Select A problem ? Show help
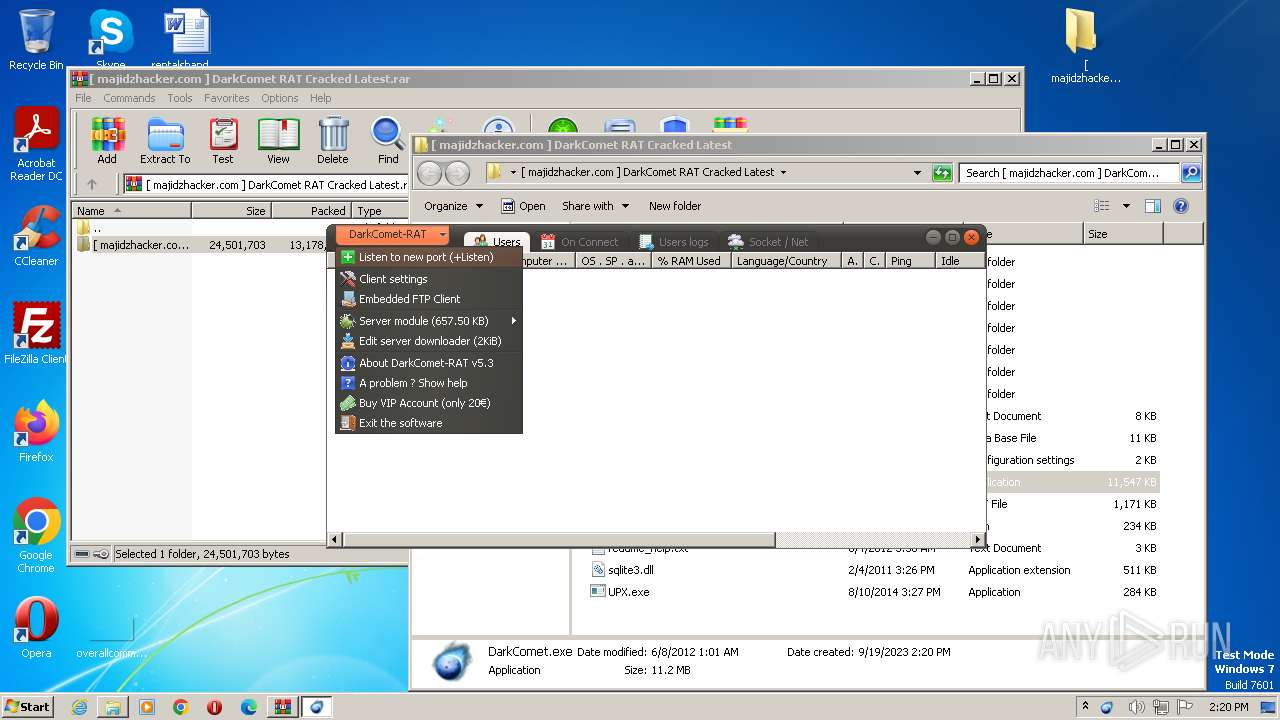Viewport: 1280px width, 720px height. (429, 383)
